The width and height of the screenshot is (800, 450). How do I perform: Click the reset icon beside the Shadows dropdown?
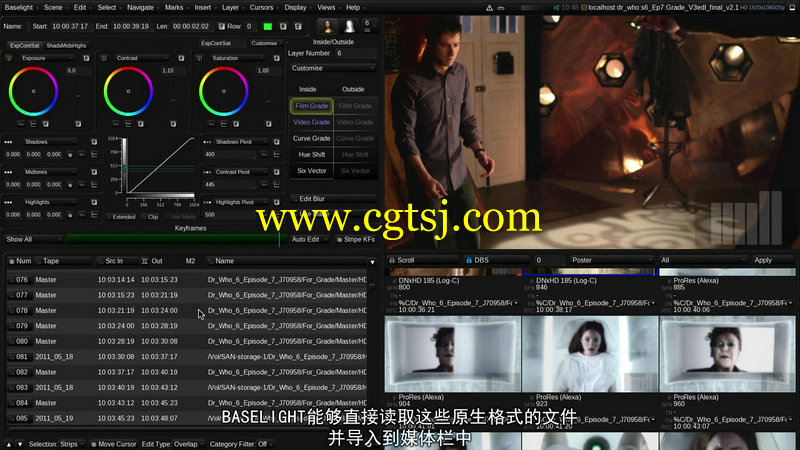coord(94,142)
